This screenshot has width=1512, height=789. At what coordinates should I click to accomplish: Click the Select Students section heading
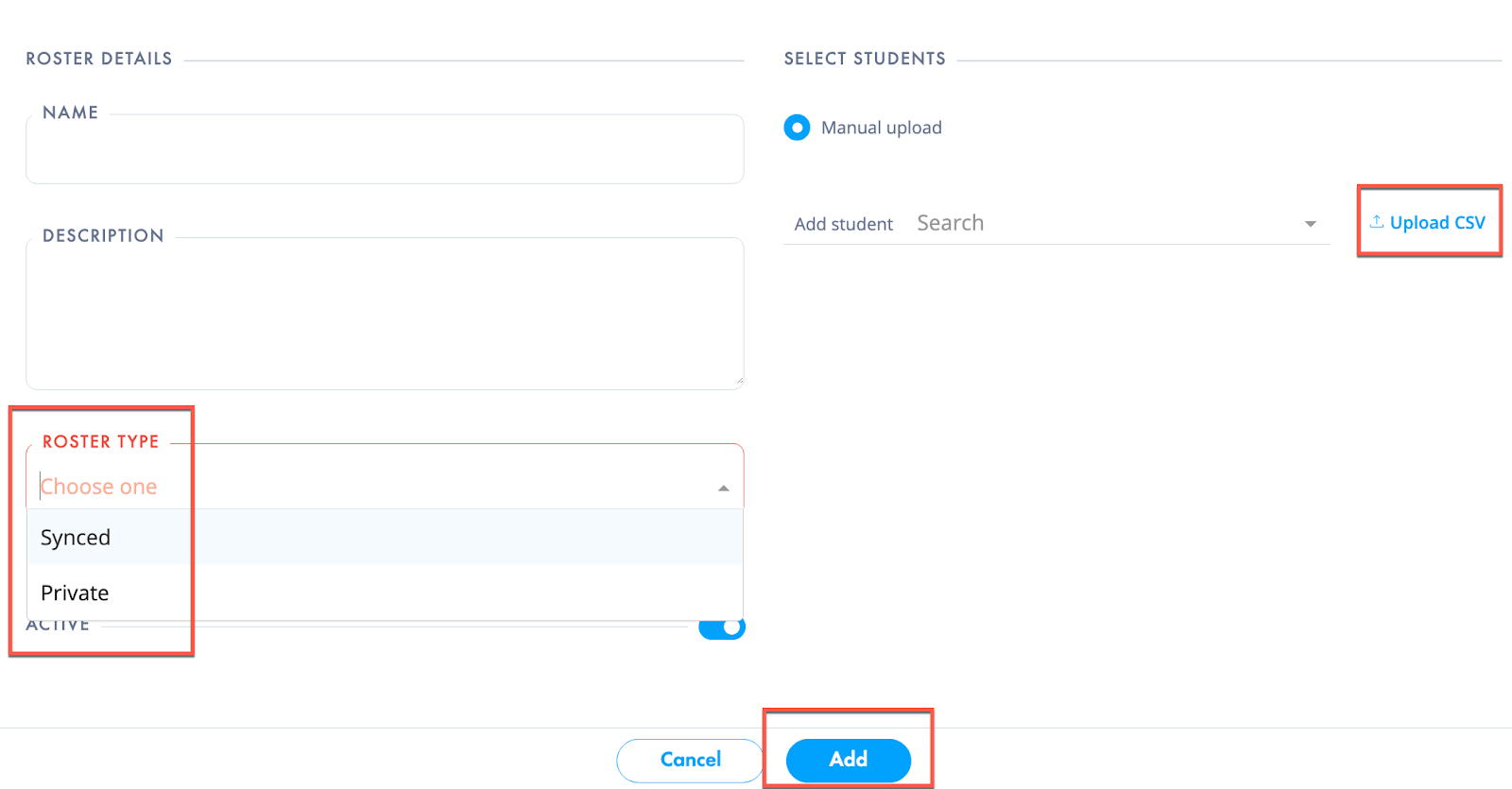[x=865, y=59]
